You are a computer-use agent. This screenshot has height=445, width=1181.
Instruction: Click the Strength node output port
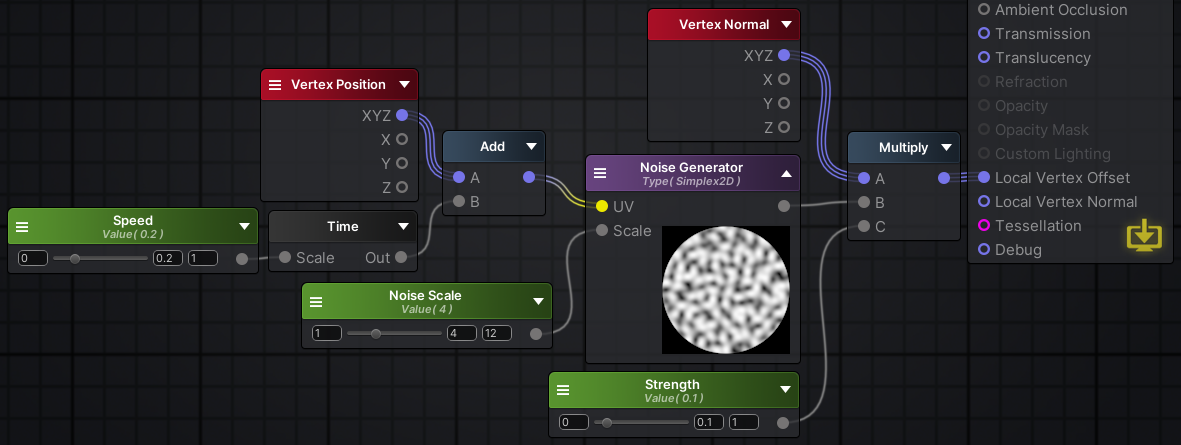[x=783, y=423]
